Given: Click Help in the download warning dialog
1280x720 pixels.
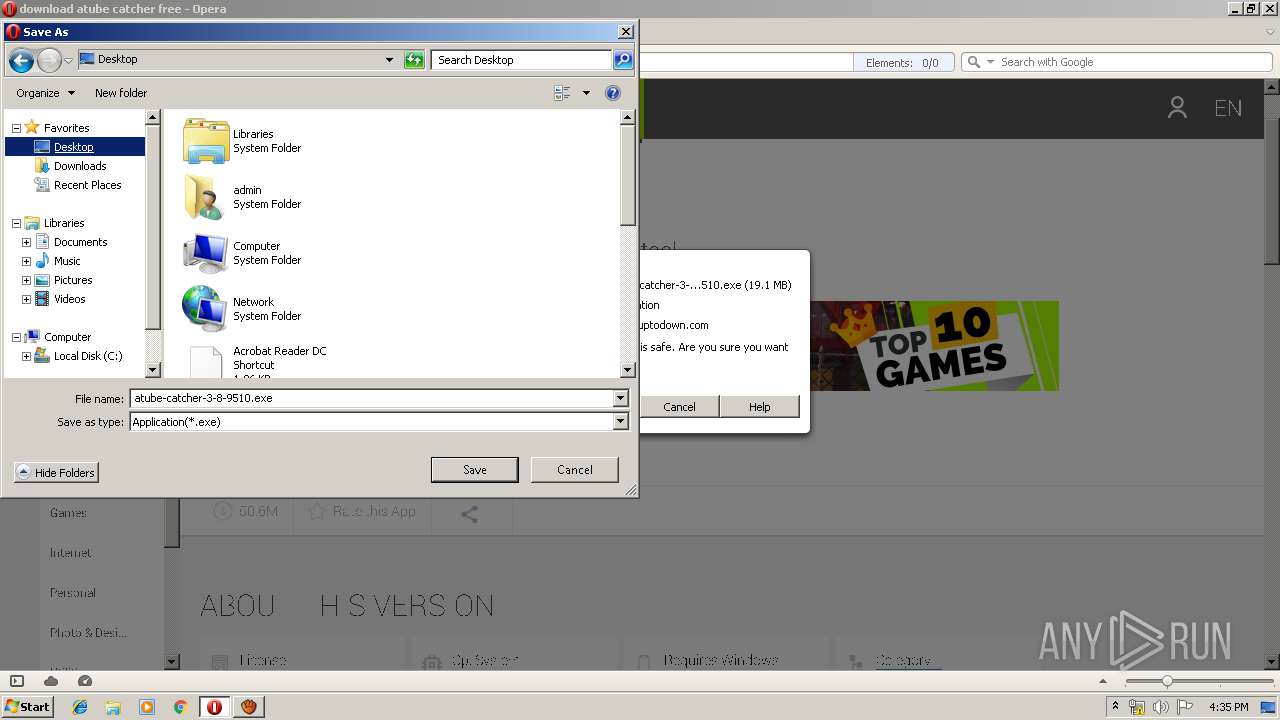Looking at the screenshot, I should click(x=760, y=407).
